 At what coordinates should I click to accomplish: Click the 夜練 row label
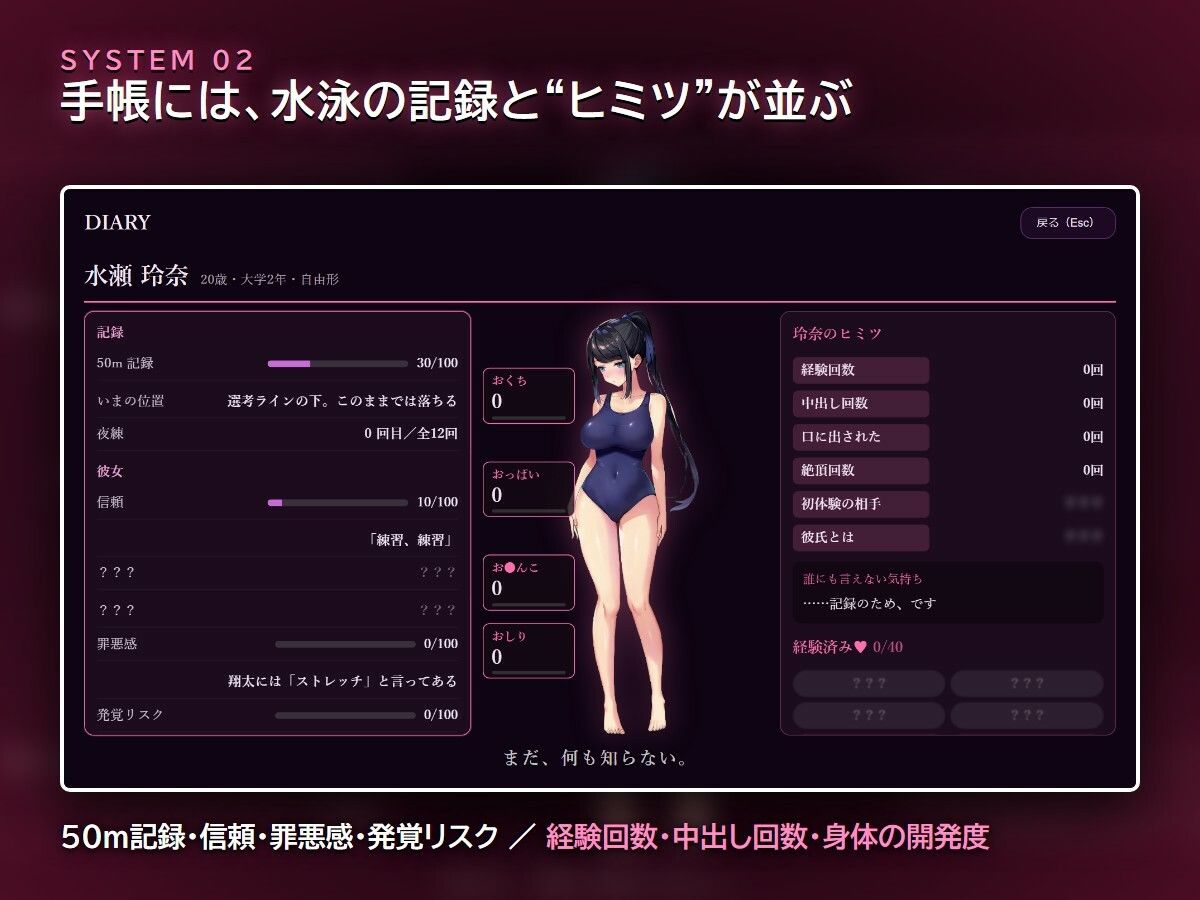[110, 434]
